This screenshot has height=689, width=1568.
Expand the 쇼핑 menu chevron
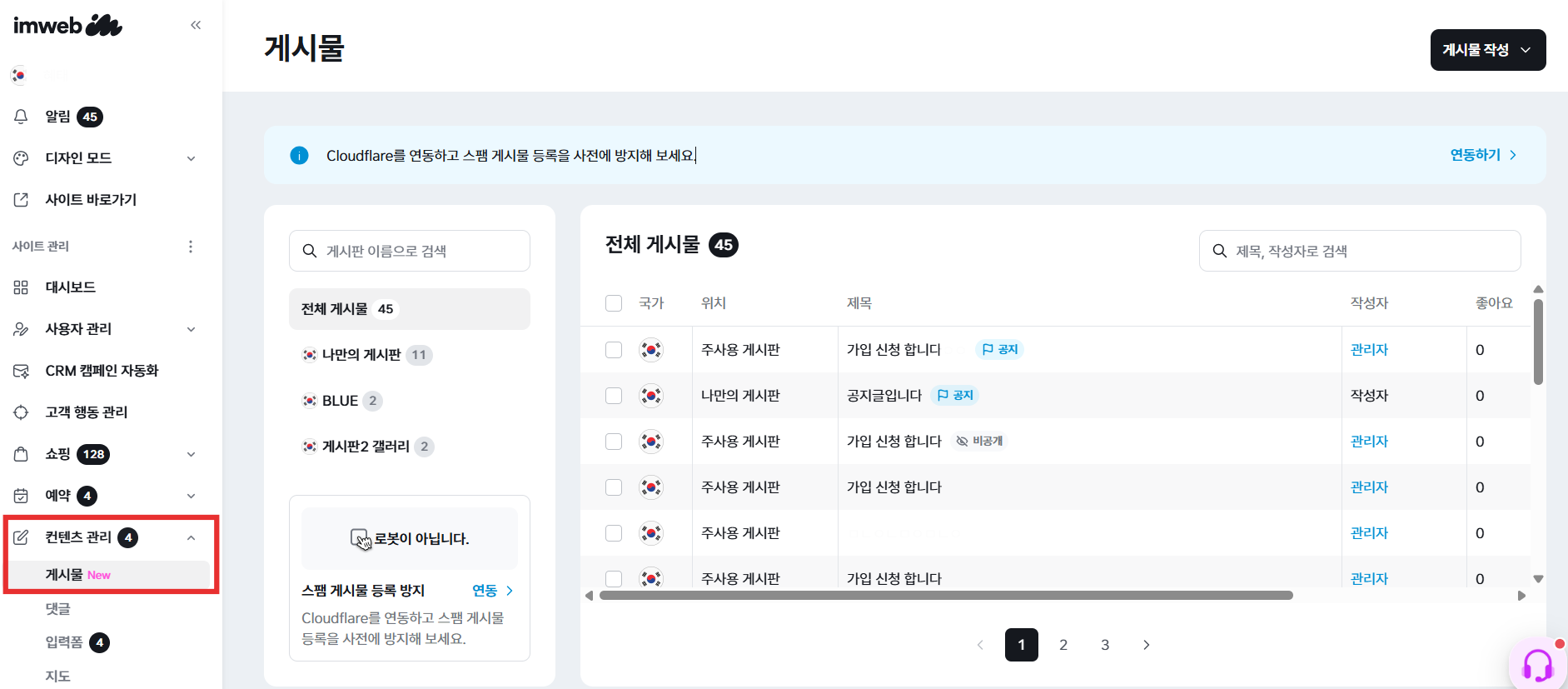coord(192,454)
